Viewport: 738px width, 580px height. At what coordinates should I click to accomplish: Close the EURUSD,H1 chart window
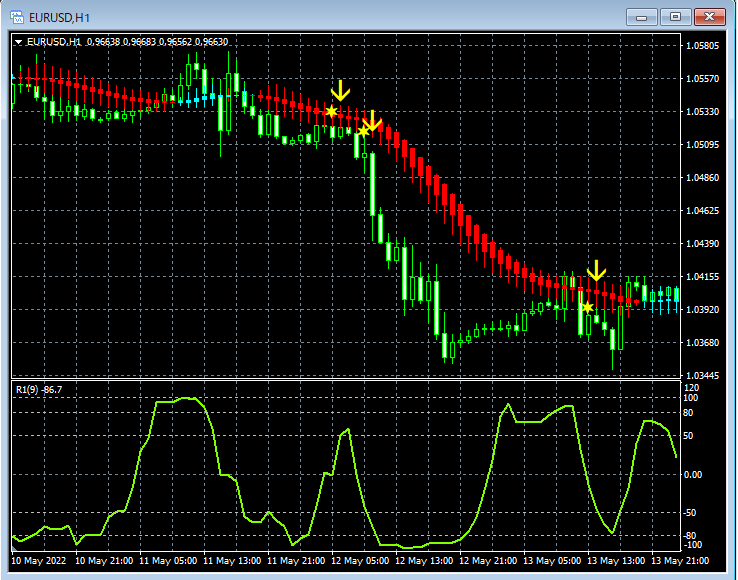(709, 17)
